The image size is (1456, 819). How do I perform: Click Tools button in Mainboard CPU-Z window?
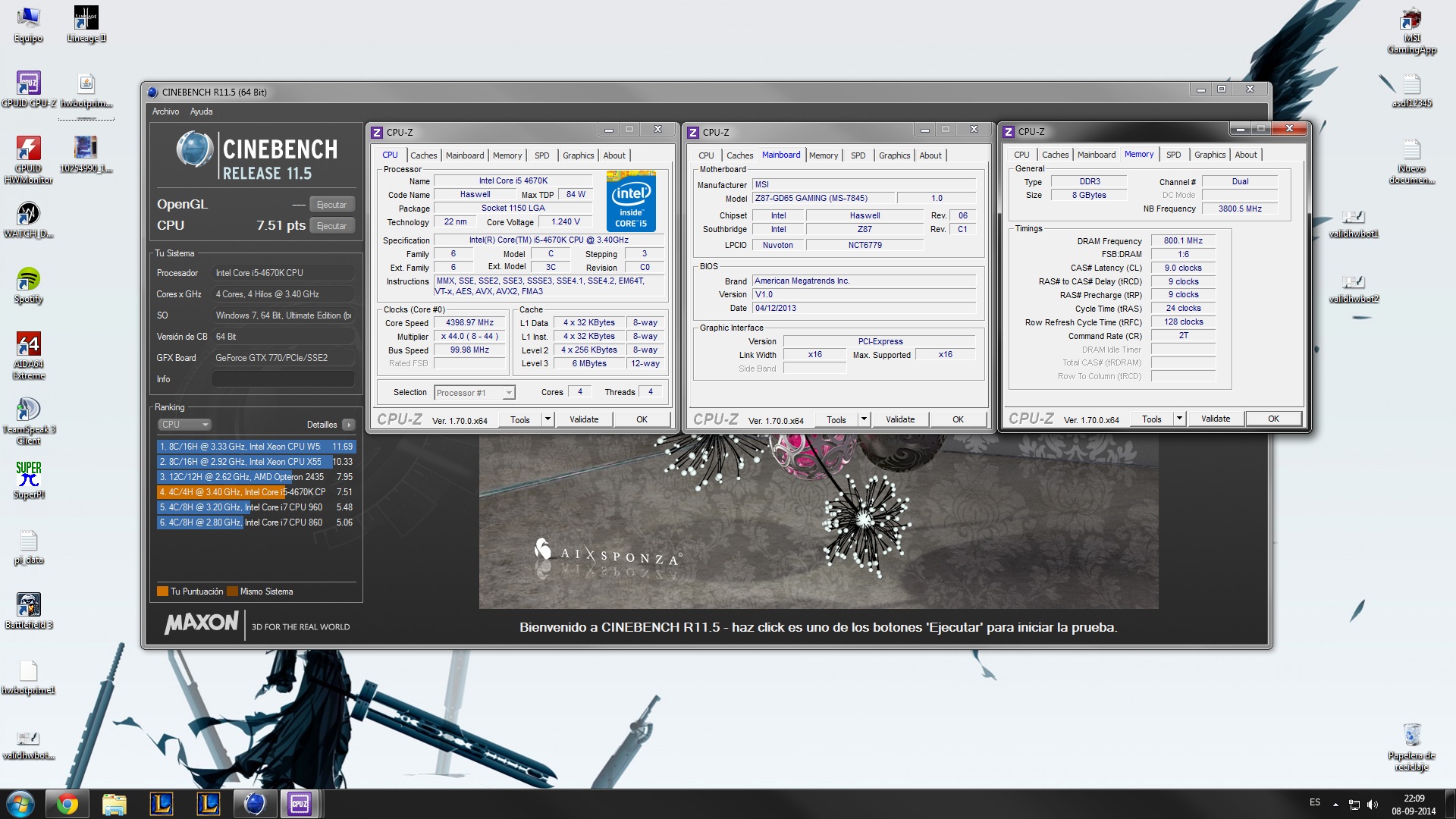(x=836, y=419)
